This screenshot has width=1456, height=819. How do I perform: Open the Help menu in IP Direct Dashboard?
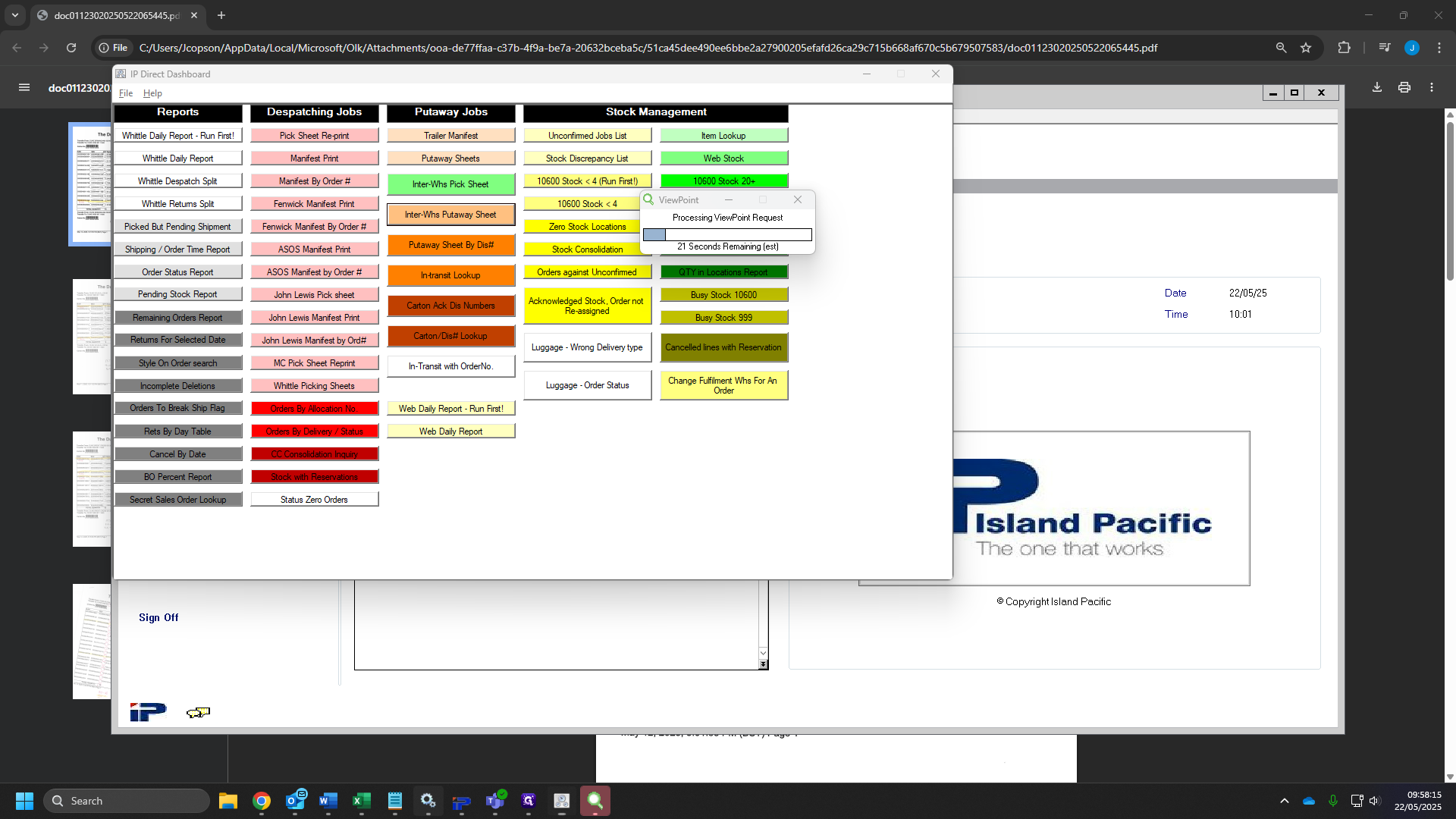click(152, 93)
